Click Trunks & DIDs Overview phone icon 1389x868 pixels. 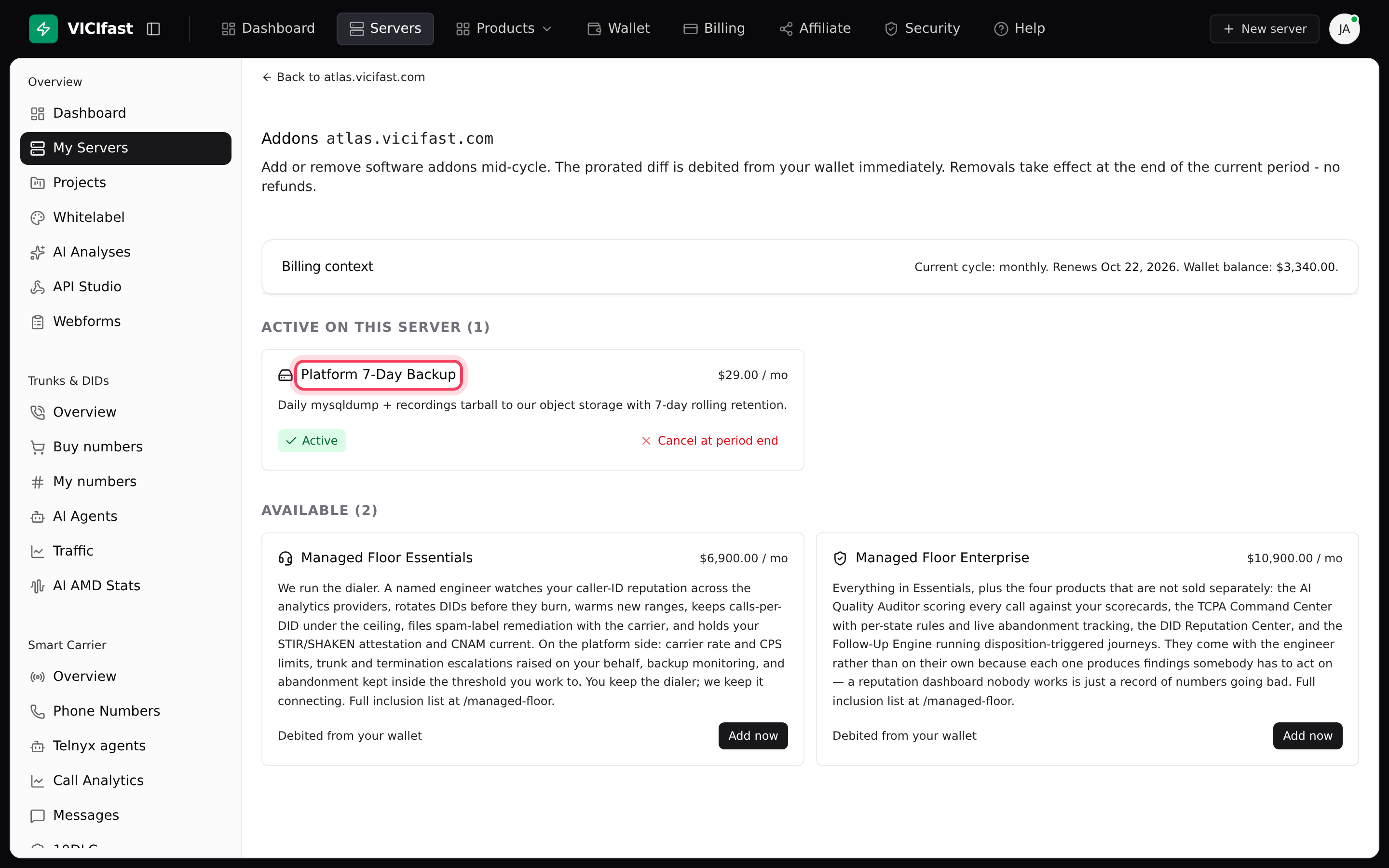pyautogui.click(x=37, y=413)
